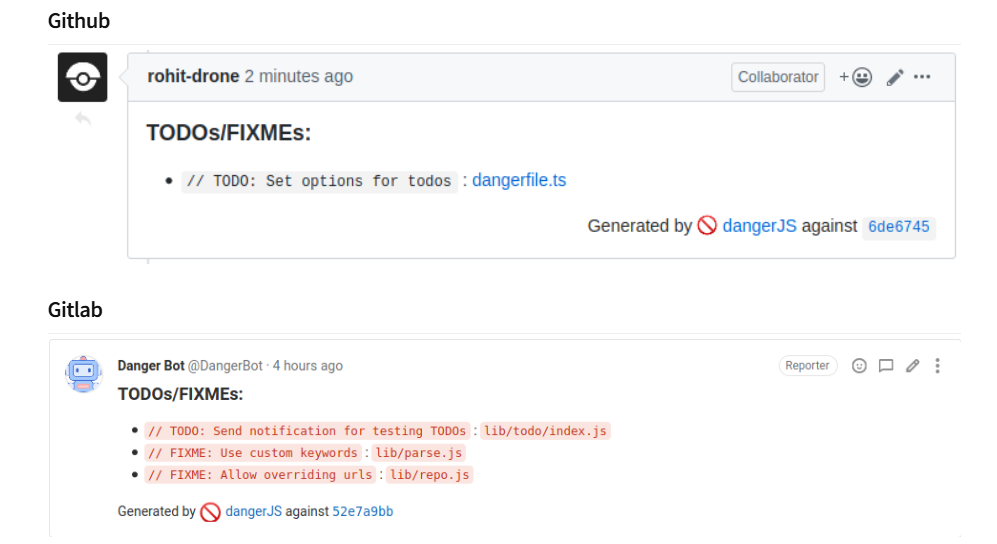Open more options menu on Github comment
997x544 pixels.
(x=922, y=77)
